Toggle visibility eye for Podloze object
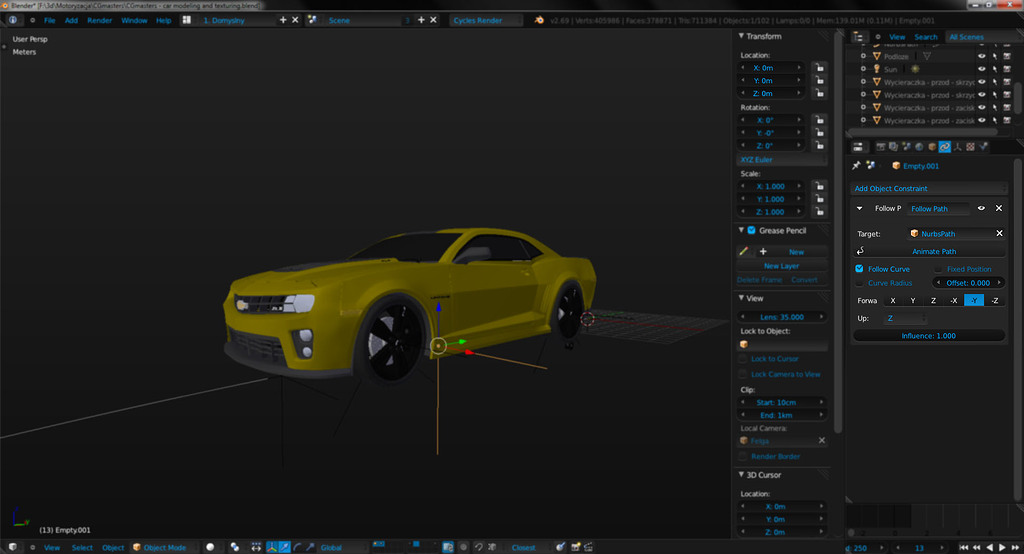 [x=982, y=56]
